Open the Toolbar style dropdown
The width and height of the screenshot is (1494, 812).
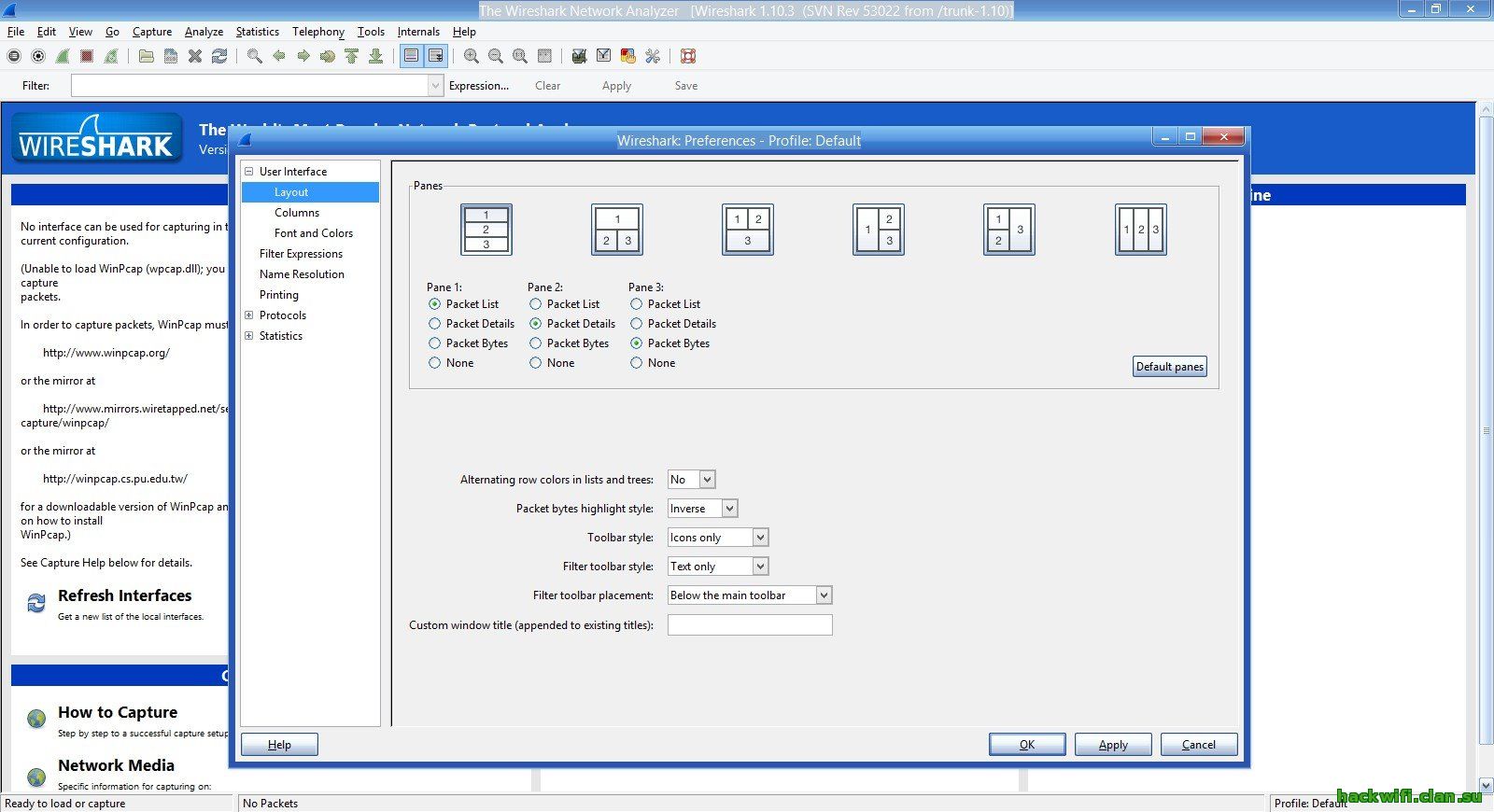pos(718,538)
